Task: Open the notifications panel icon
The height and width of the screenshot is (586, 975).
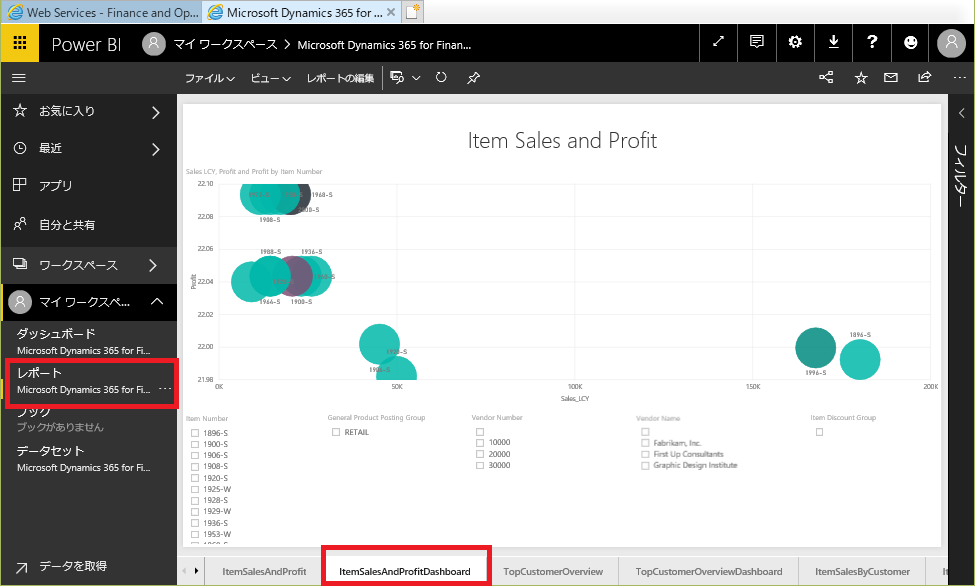Action: [757, 42]
